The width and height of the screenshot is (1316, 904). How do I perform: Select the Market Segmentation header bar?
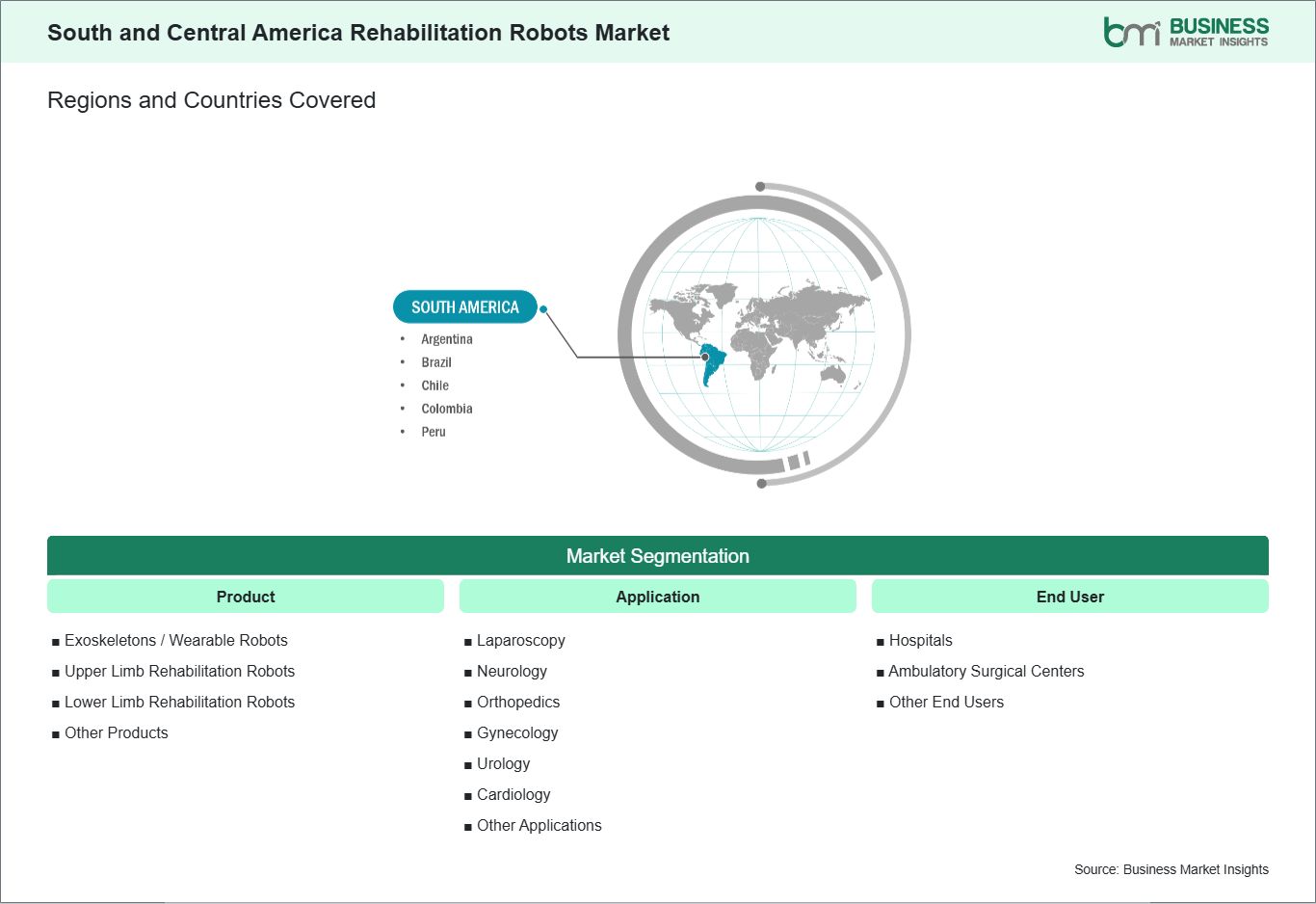pyautogui.click(x=658, y=556)
